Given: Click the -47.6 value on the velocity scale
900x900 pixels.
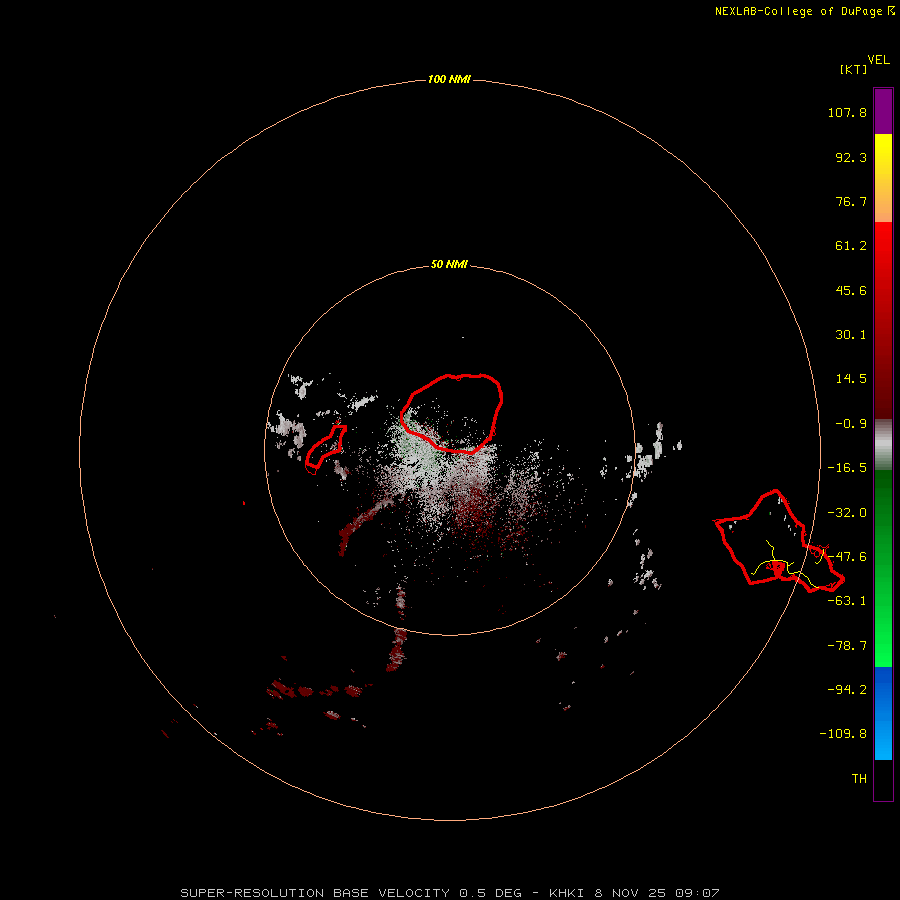Looking at the screenshot, I should coord(847,557).
